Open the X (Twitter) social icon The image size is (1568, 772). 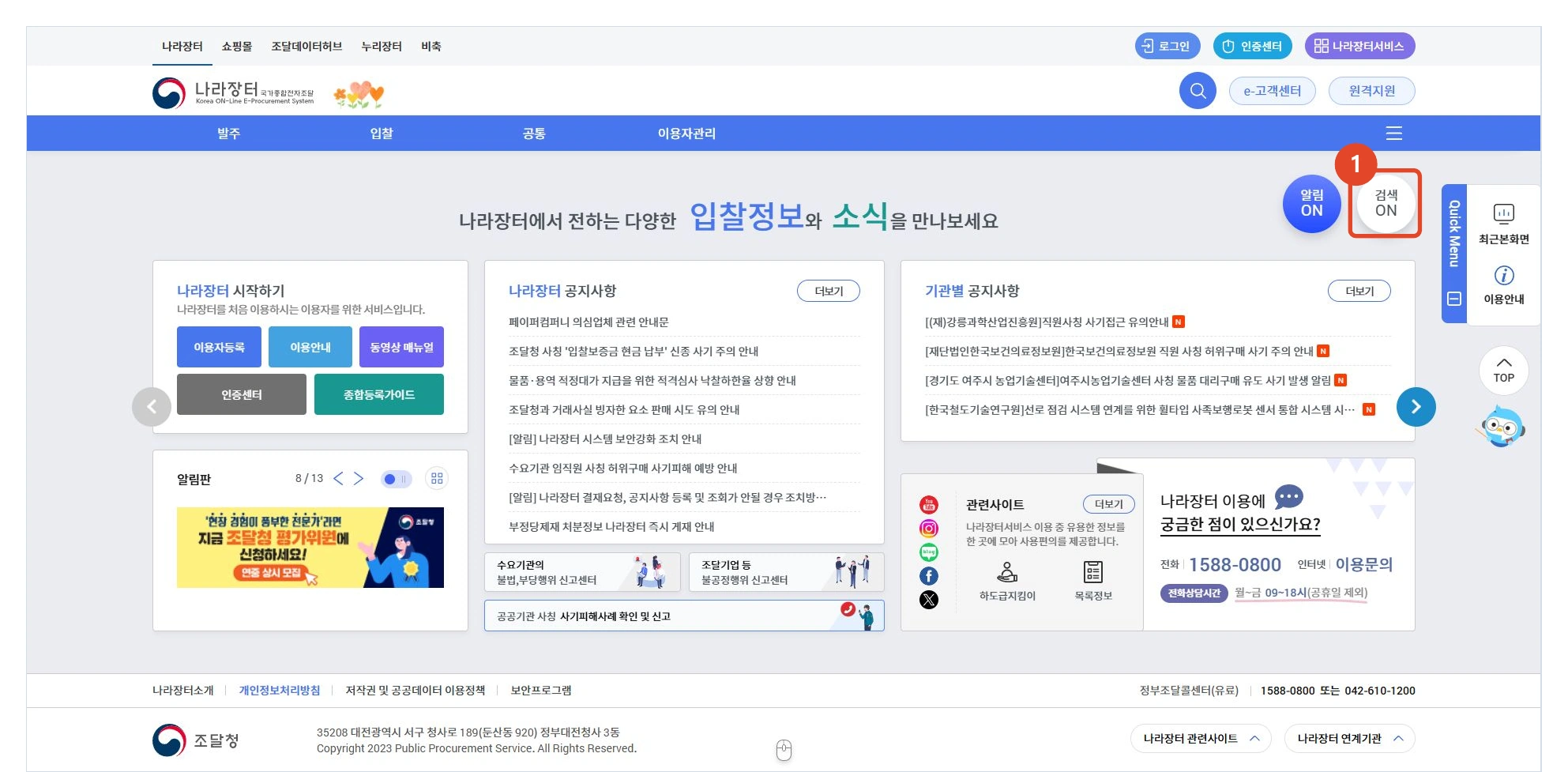(x=929, y=600)
